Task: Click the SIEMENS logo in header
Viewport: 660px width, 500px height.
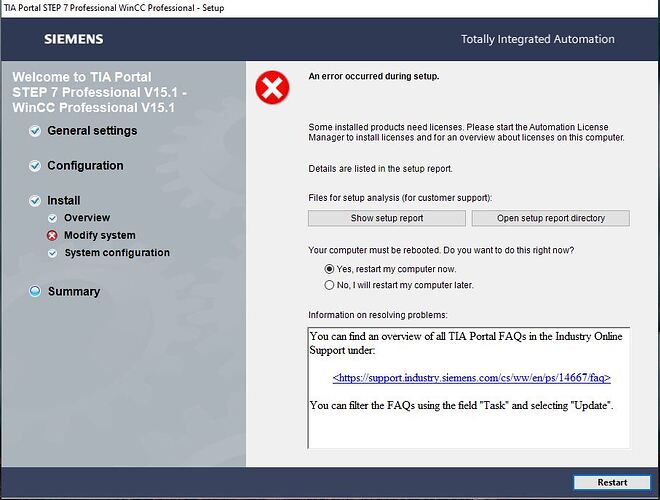Action: coord(74,39)
